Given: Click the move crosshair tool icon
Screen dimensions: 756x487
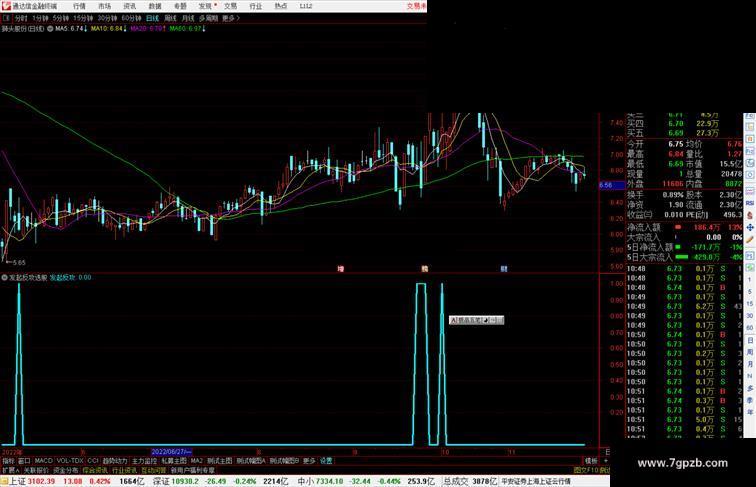Looking at the screenshot, I should (x=750, y=227).
